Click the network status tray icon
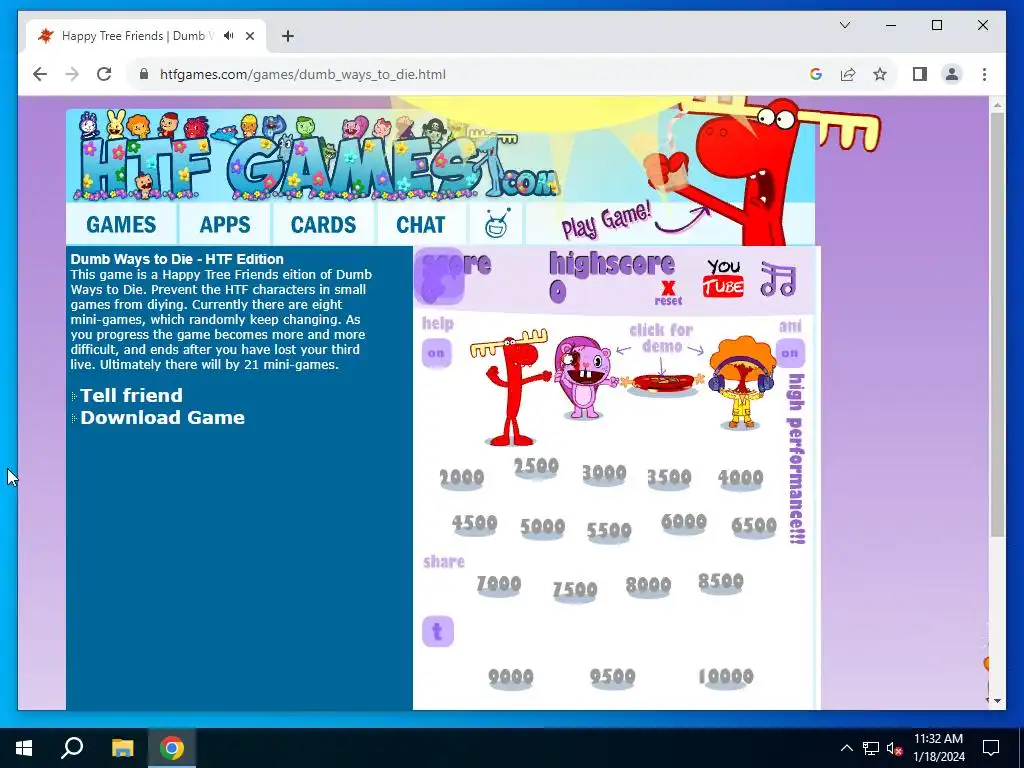Viewport: 1024px width, 768px height. [x=871, y=748]
